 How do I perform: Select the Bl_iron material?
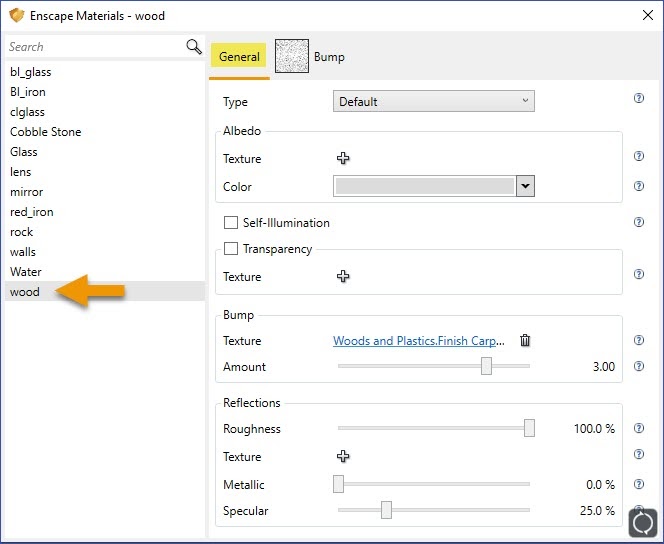click(105, 92)
